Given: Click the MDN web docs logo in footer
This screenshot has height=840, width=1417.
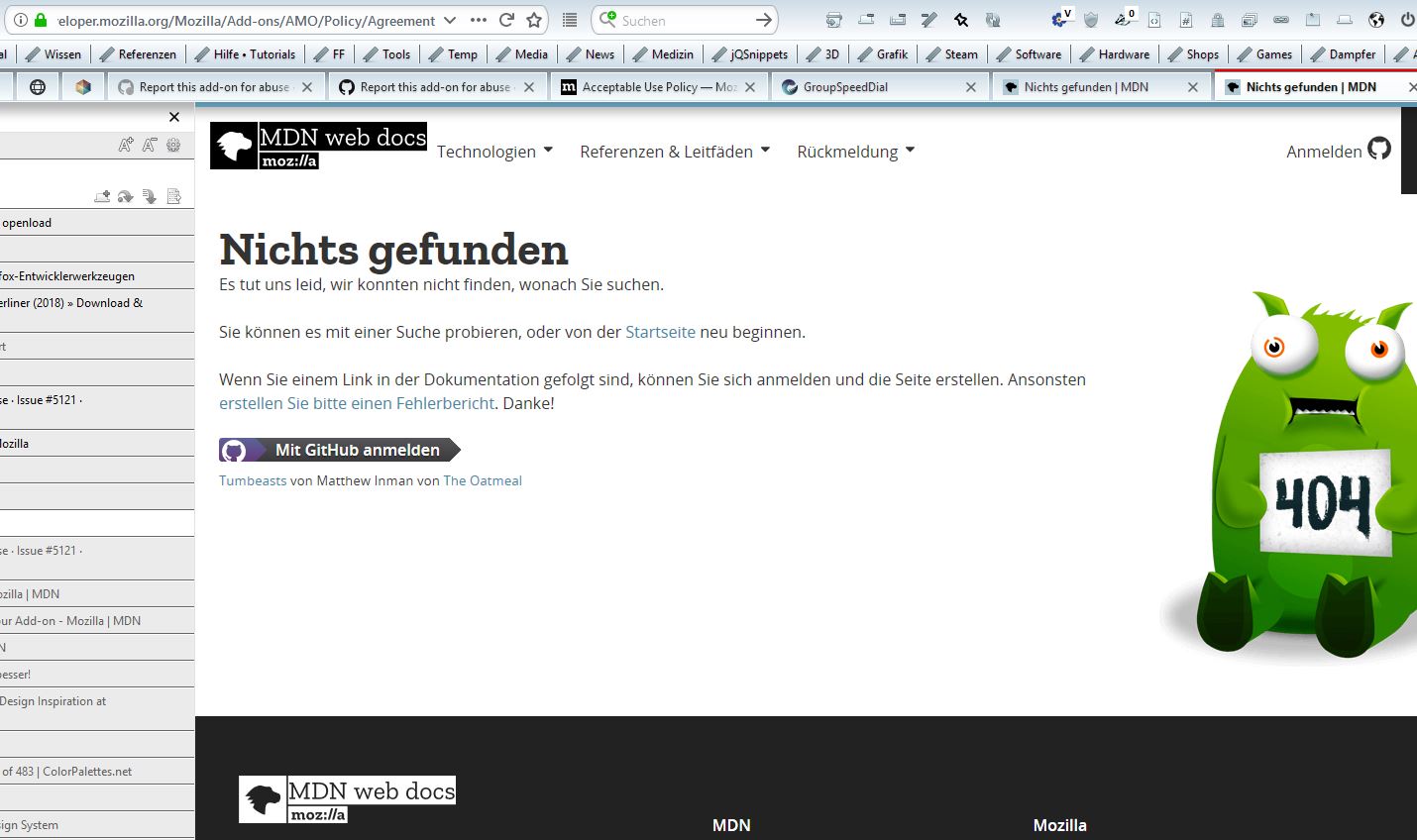Looking at the screenshot, I should [x=347, y=799].
